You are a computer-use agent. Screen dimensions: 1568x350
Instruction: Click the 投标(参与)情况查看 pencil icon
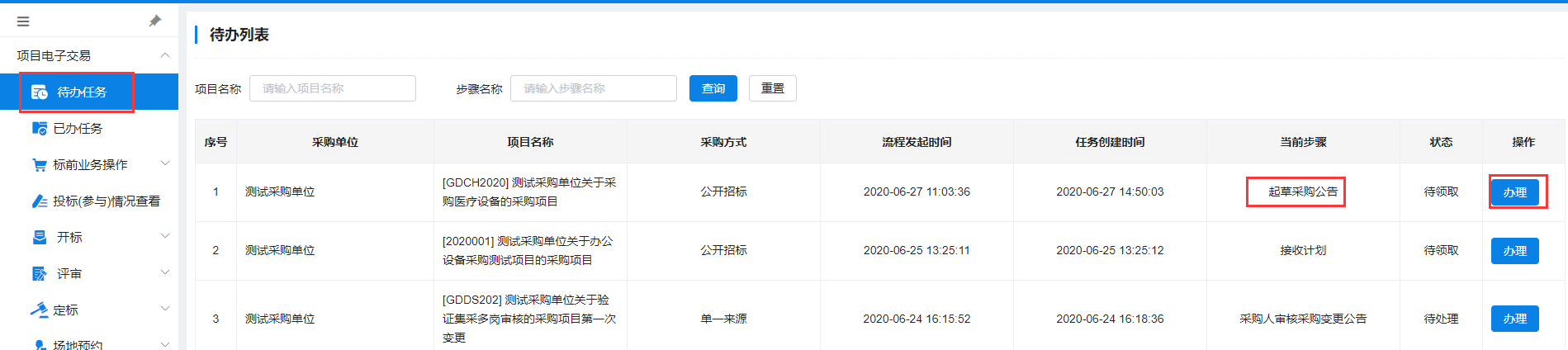(x=39, y=201)
